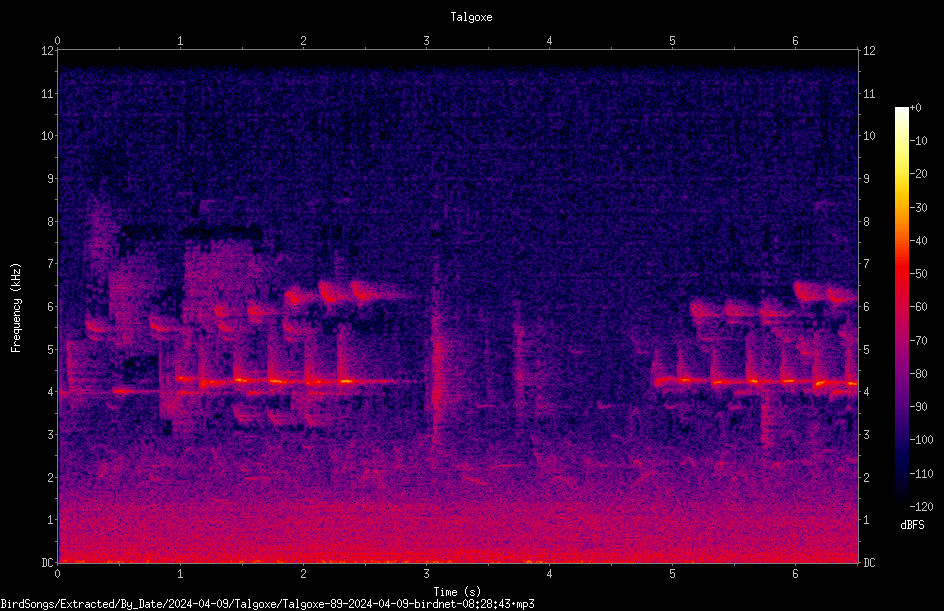Click the 2 second mark on bottom axis
This screenshot has height=611, width=944.
point(303,574)
